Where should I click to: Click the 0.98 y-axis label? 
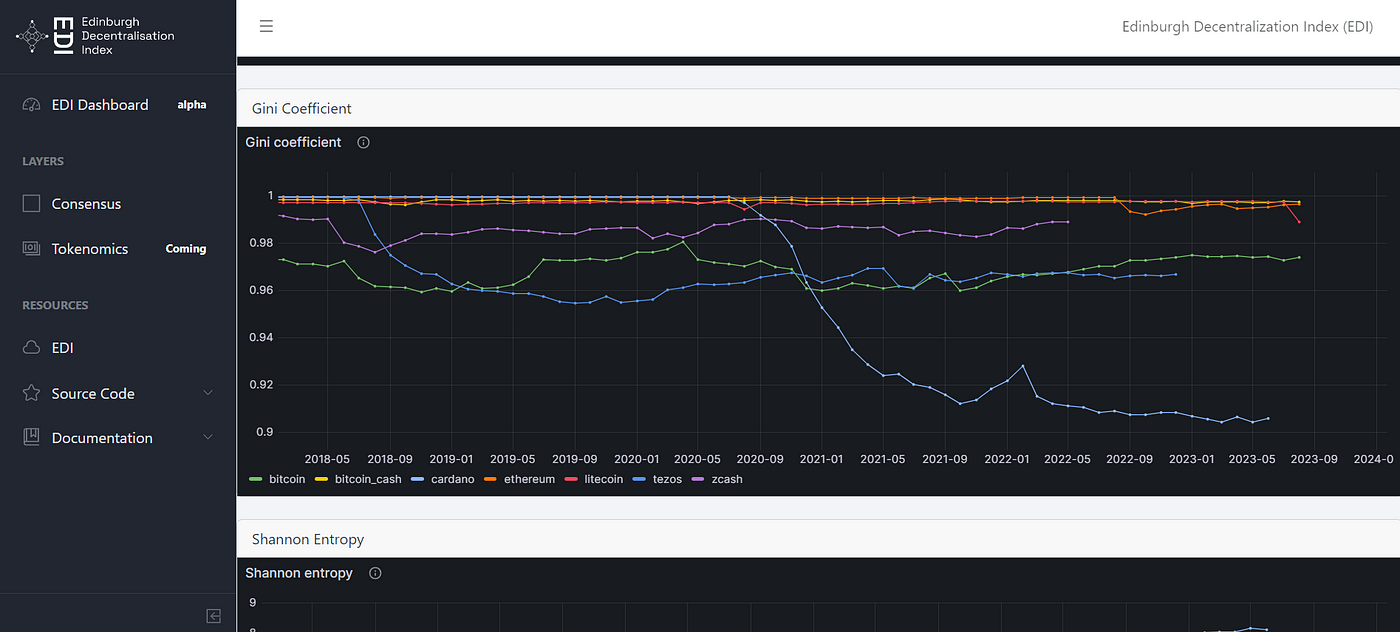point(260,243)
